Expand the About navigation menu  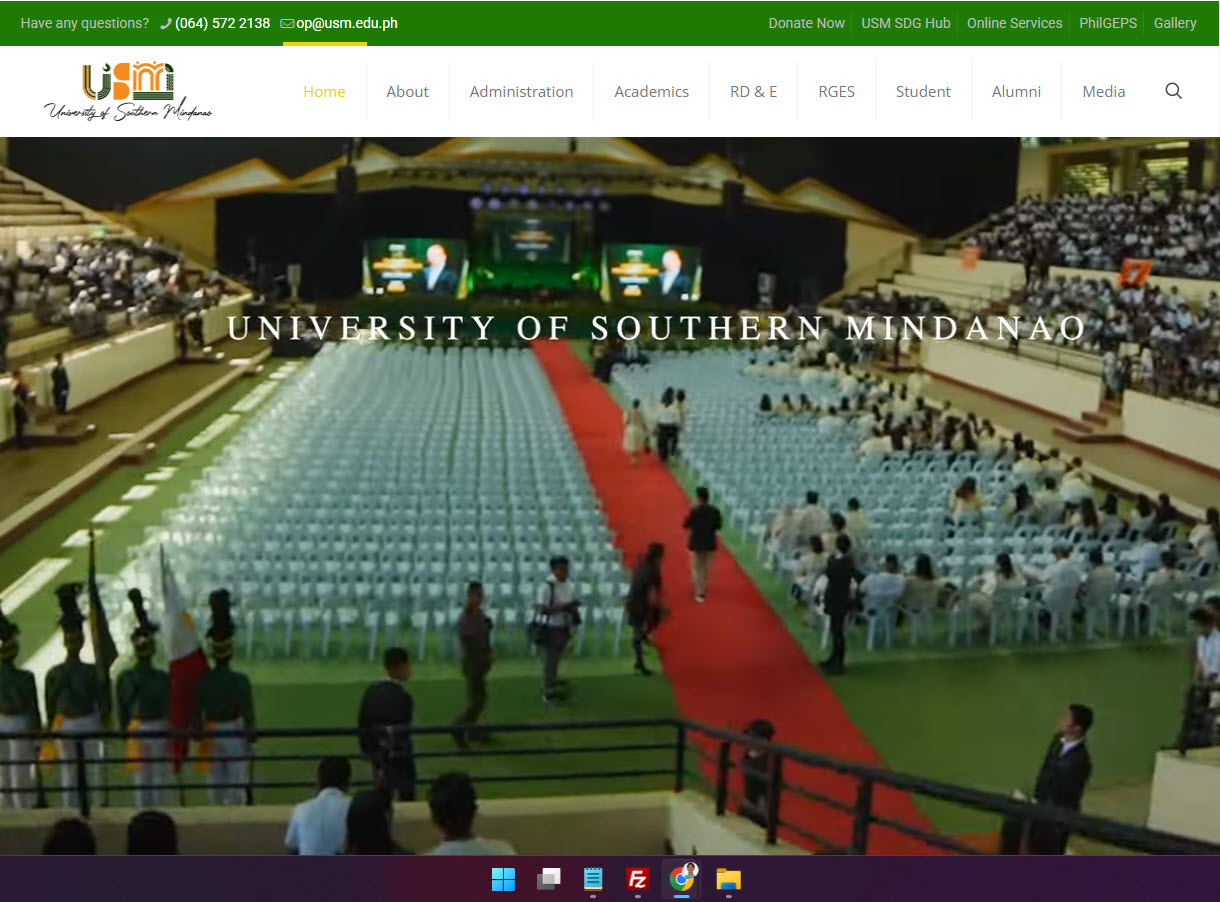tap(407, 91)
